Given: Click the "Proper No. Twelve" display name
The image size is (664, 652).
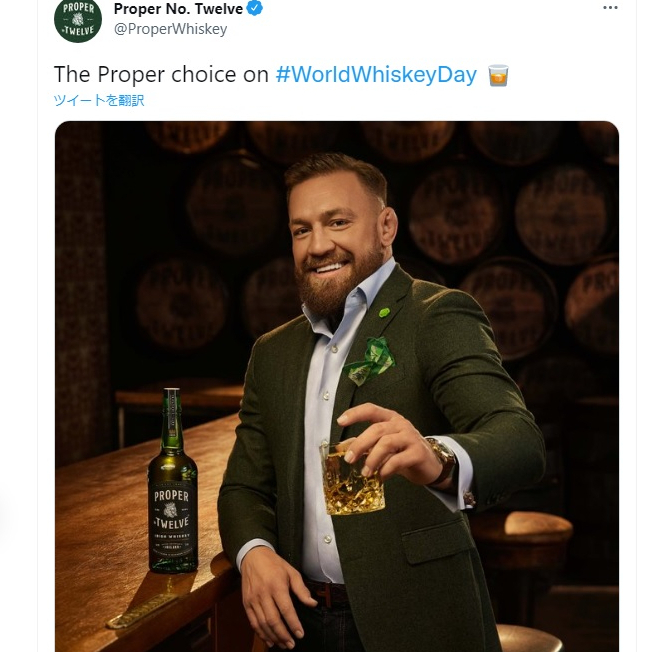Looking at the screenshot, I should click(178, 9).
